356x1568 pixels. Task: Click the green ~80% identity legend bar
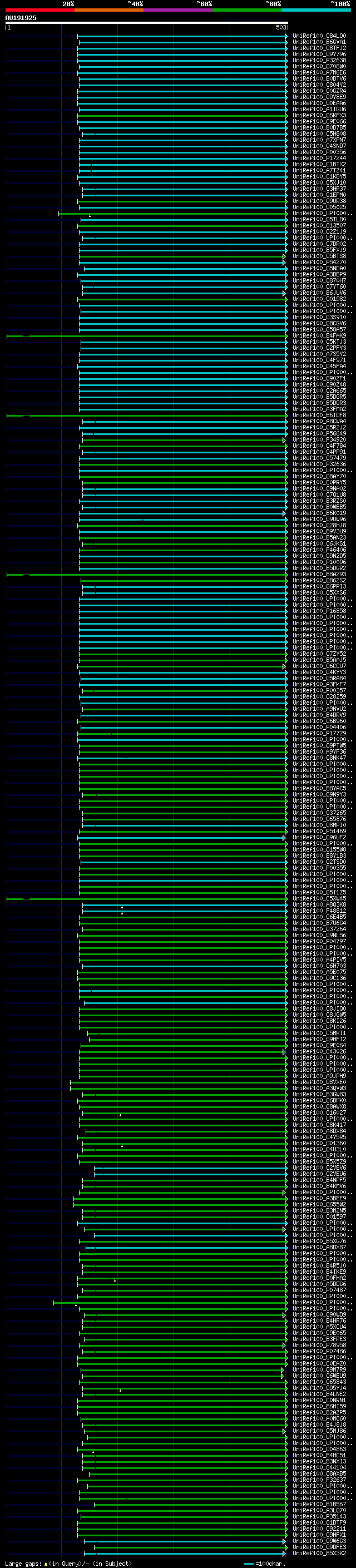pyautogui.click(x=247, y=10)
